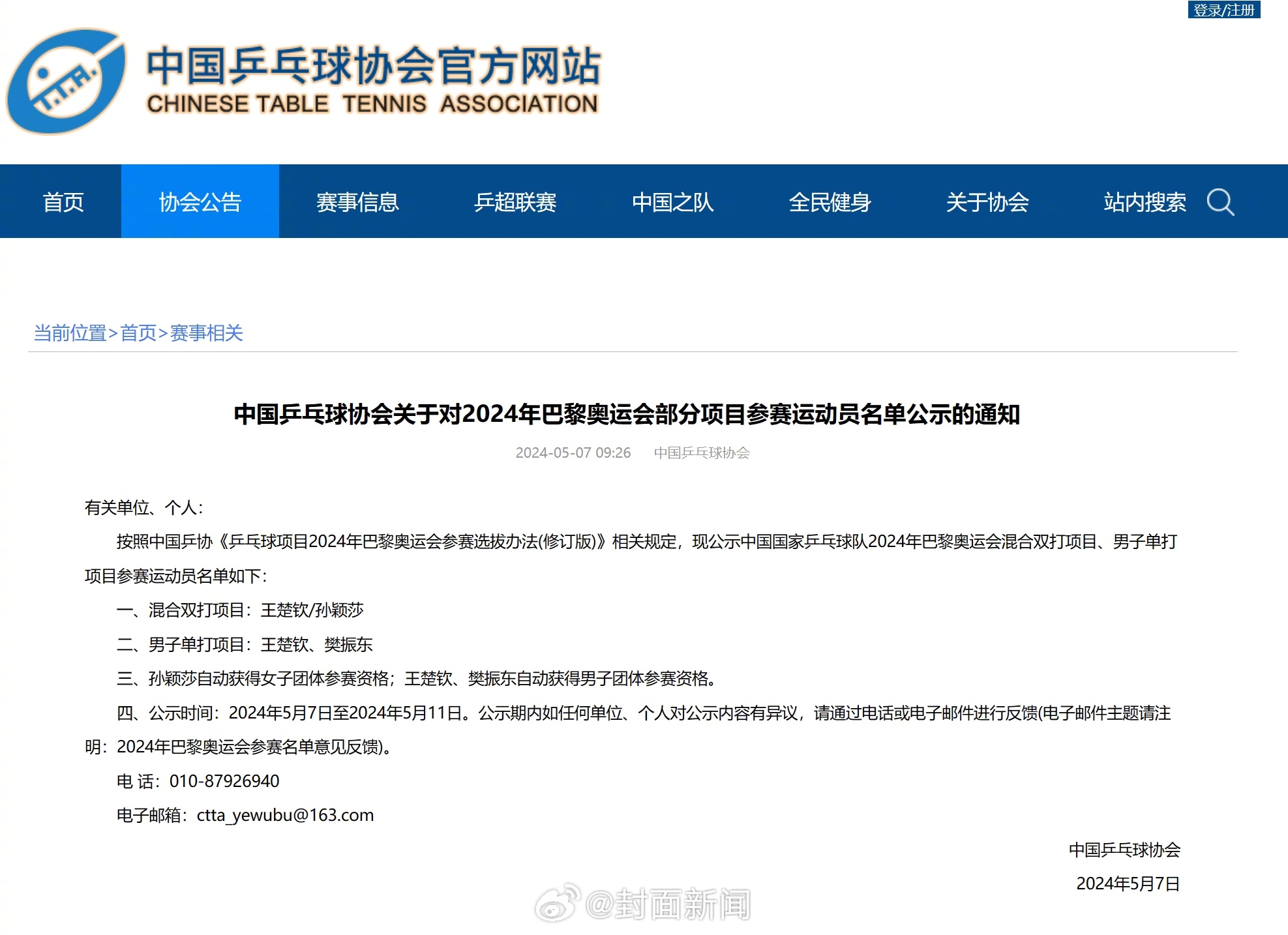Open the 站内搜索 search feature
1288x935 pixels.
pyautogui.click(x=1146, y=202)
